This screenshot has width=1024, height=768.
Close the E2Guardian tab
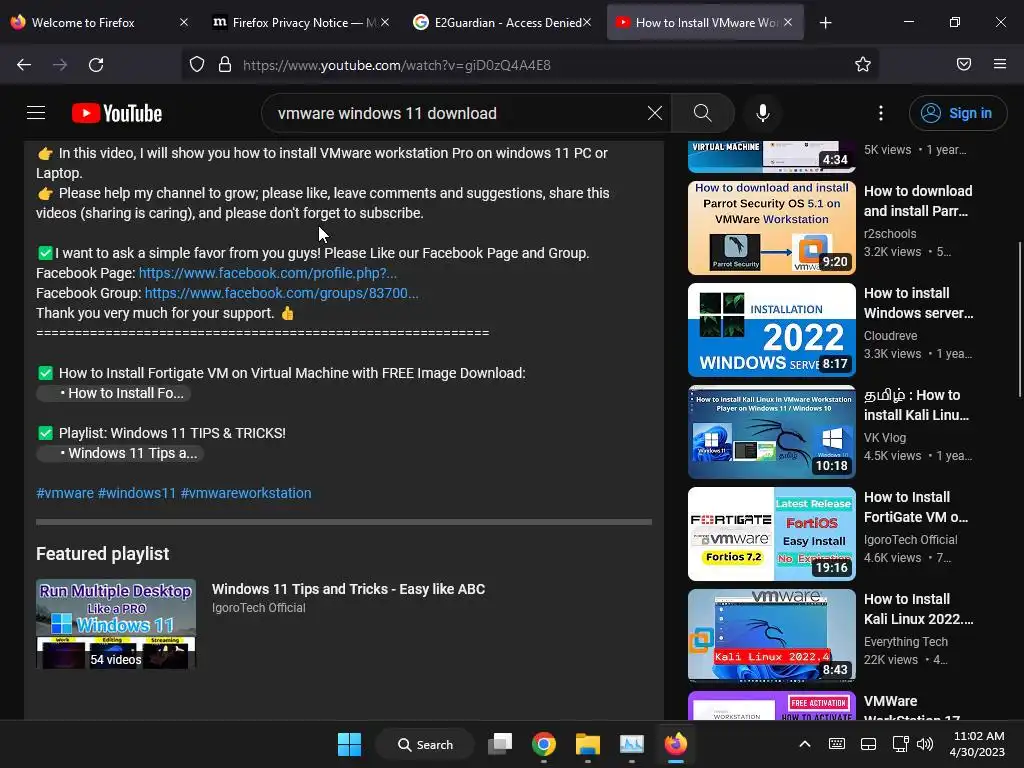click(586, 22)
